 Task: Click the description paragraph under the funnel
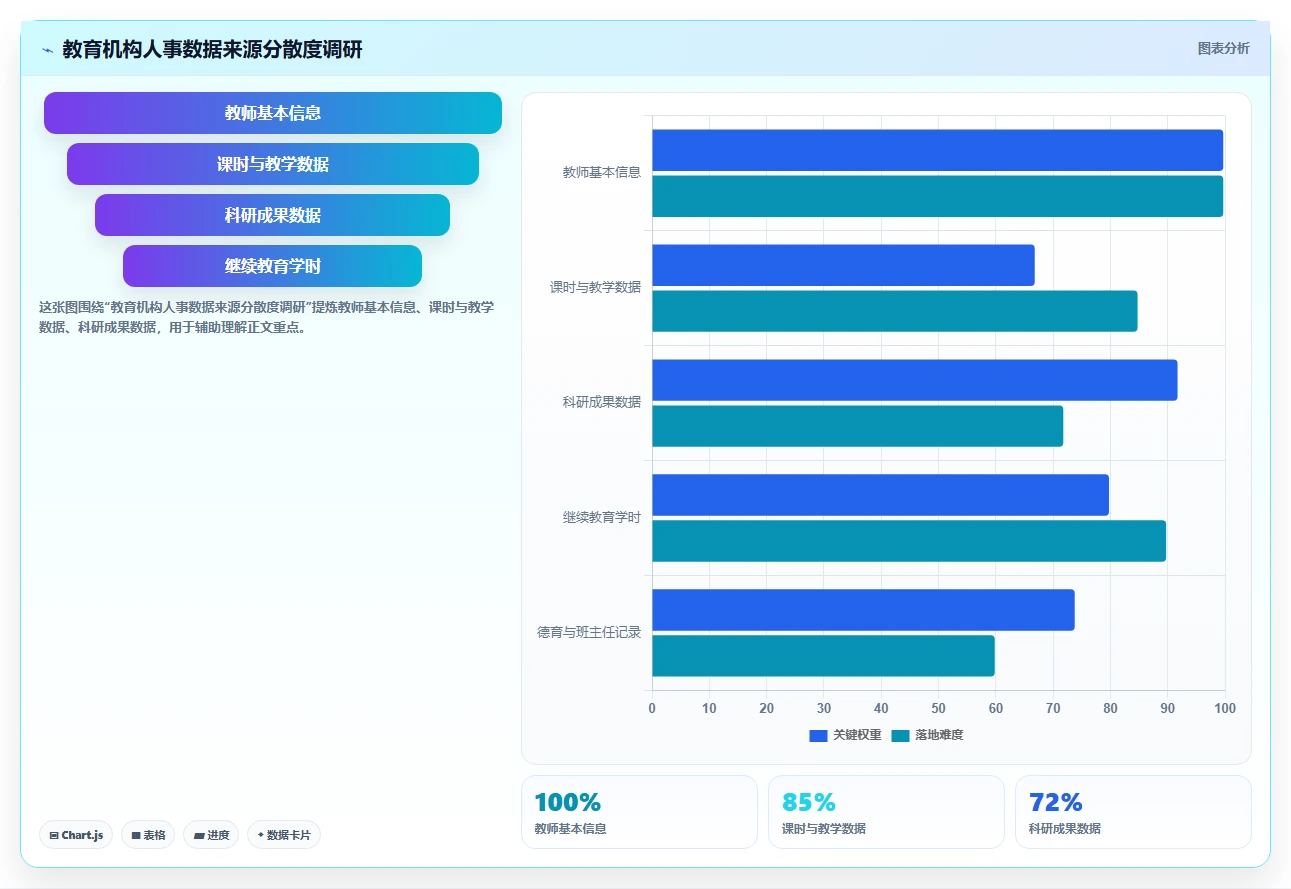coord(266,317)
